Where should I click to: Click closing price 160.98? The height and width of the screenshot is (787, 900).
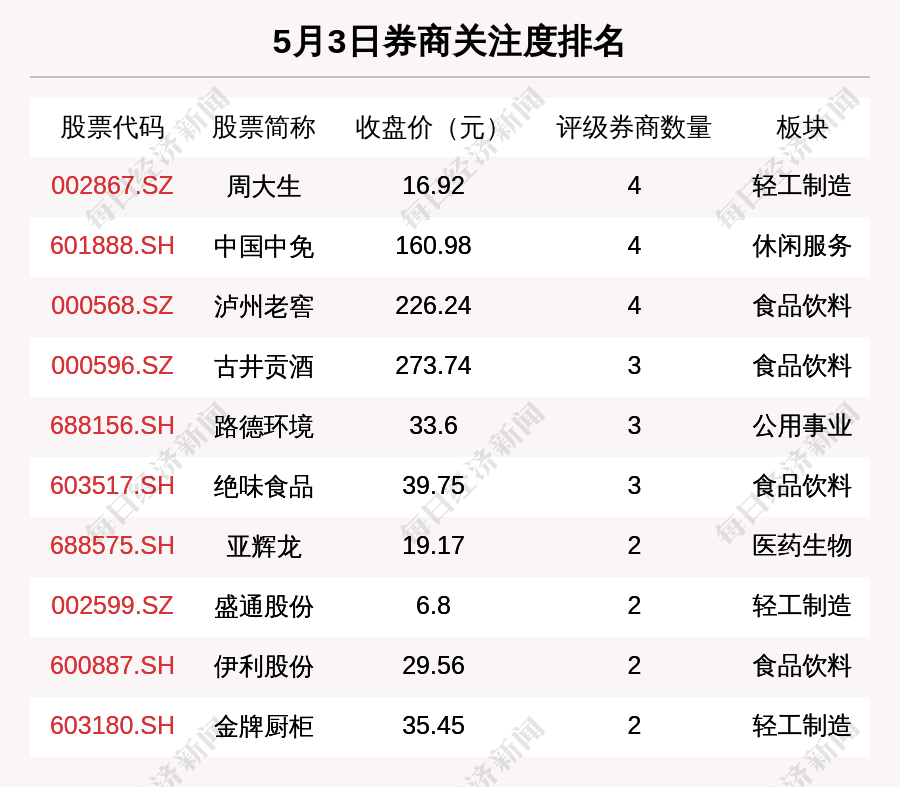(x=433, y=246)
